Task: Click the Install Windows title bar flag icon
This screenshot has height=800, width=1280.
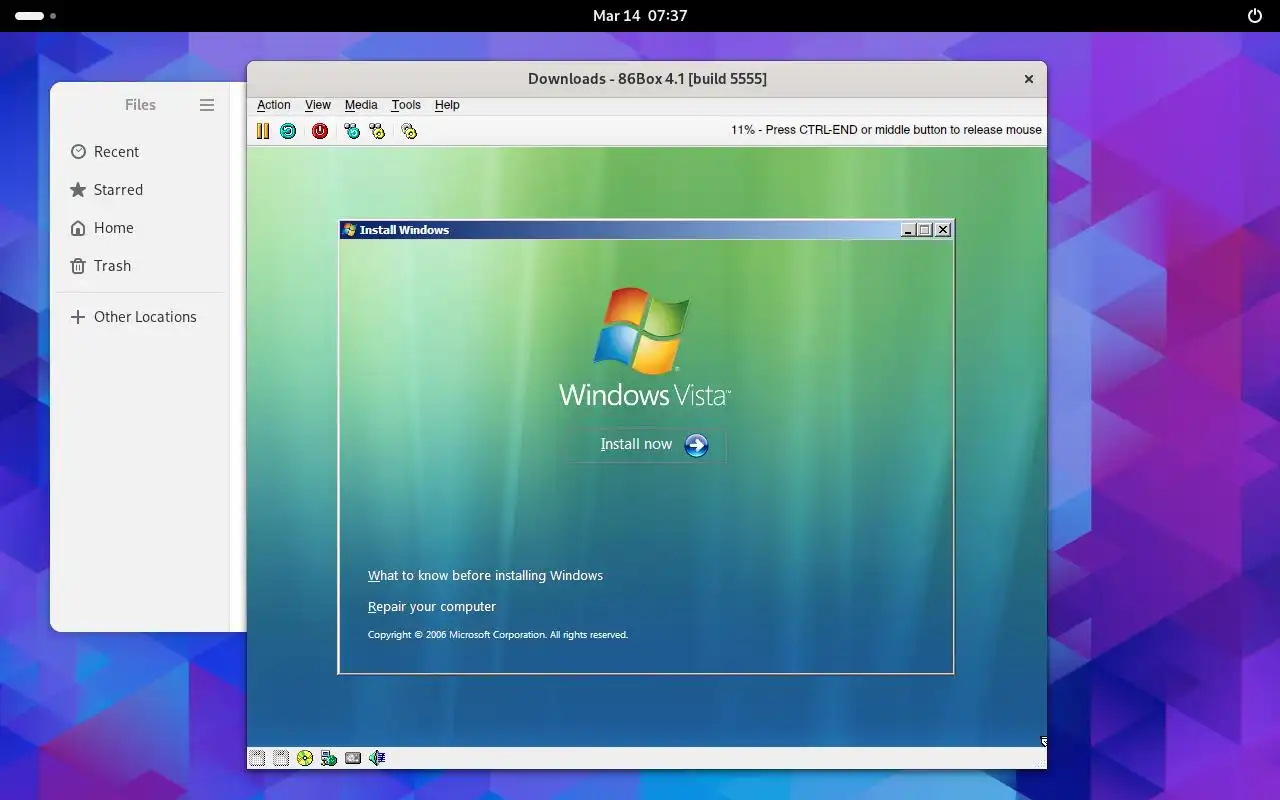Action: 349,230
